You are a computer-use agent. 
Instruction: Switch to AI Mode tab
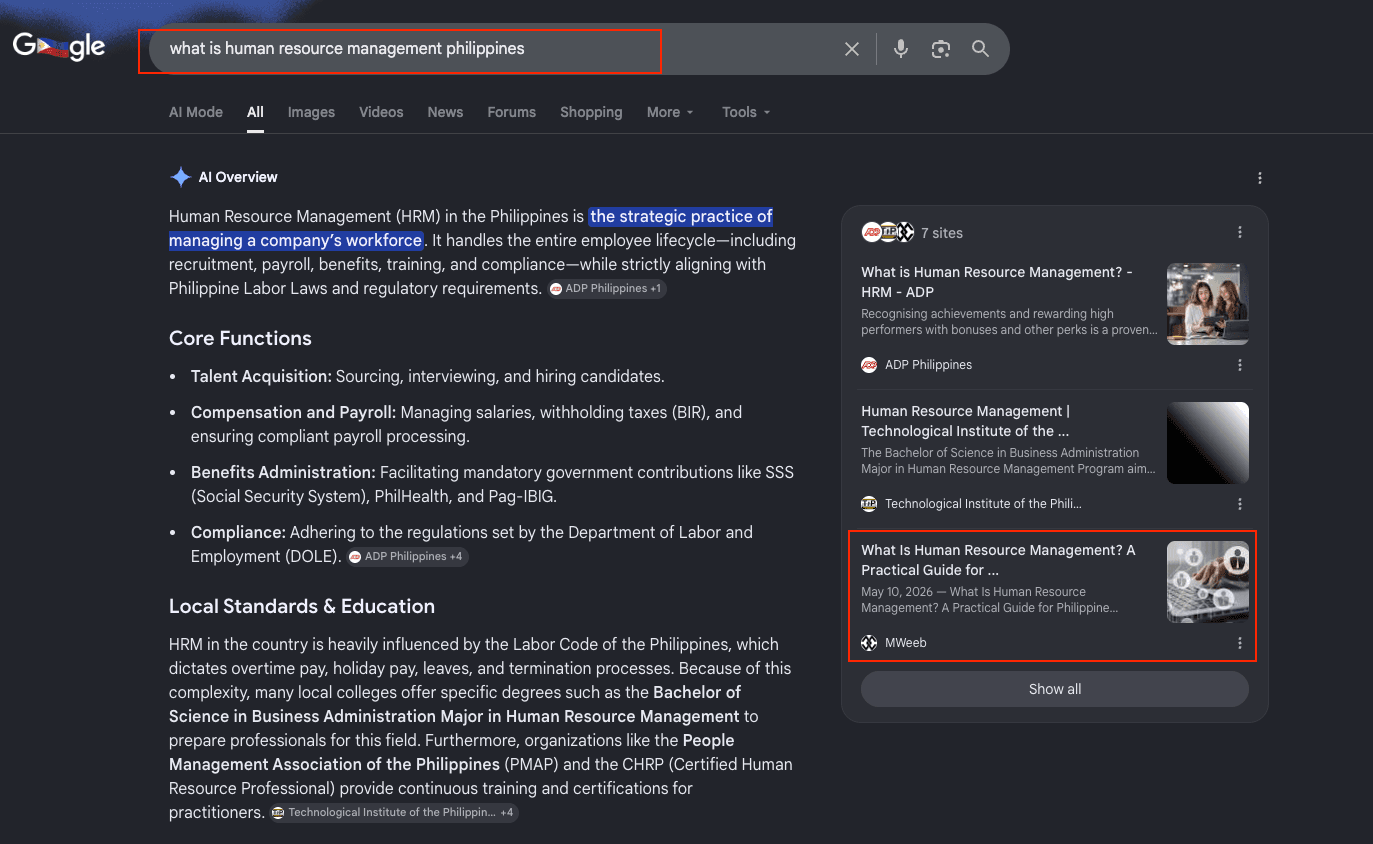[x=196, y=112]
